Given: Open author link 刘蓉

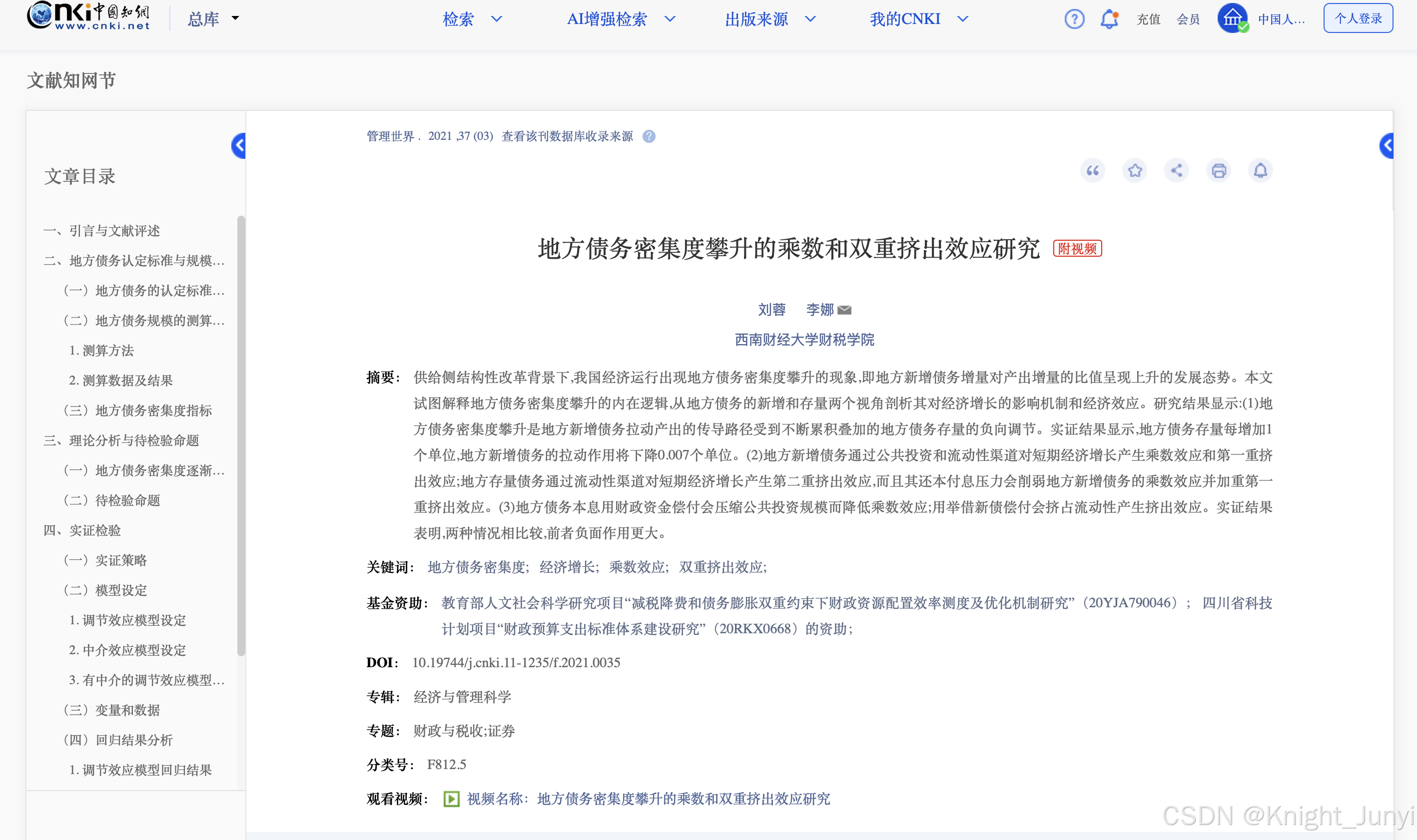Looking at the screenshot, I should pyautogui.click(x=771, y=310).
